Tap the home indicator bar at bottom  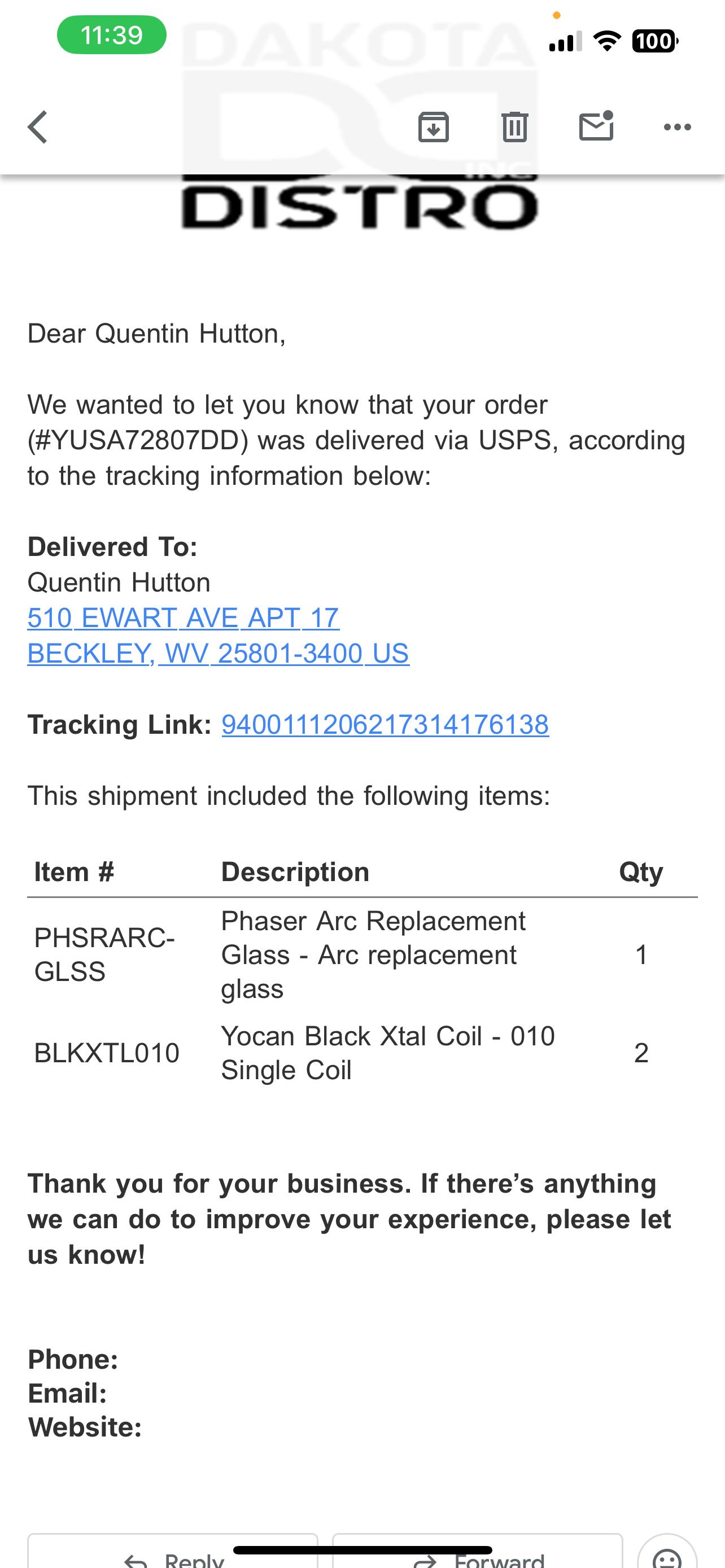click(x=362, y=1550)
